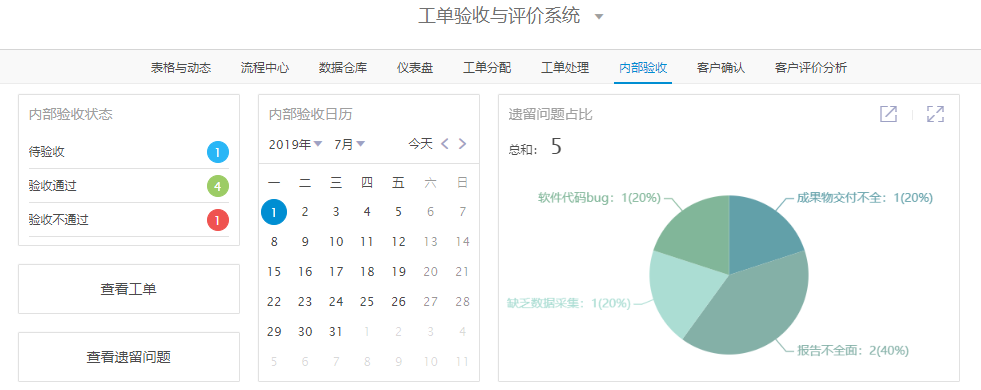Open the 7月 month dropdown

pyautogui.click(x=349, y=145)
